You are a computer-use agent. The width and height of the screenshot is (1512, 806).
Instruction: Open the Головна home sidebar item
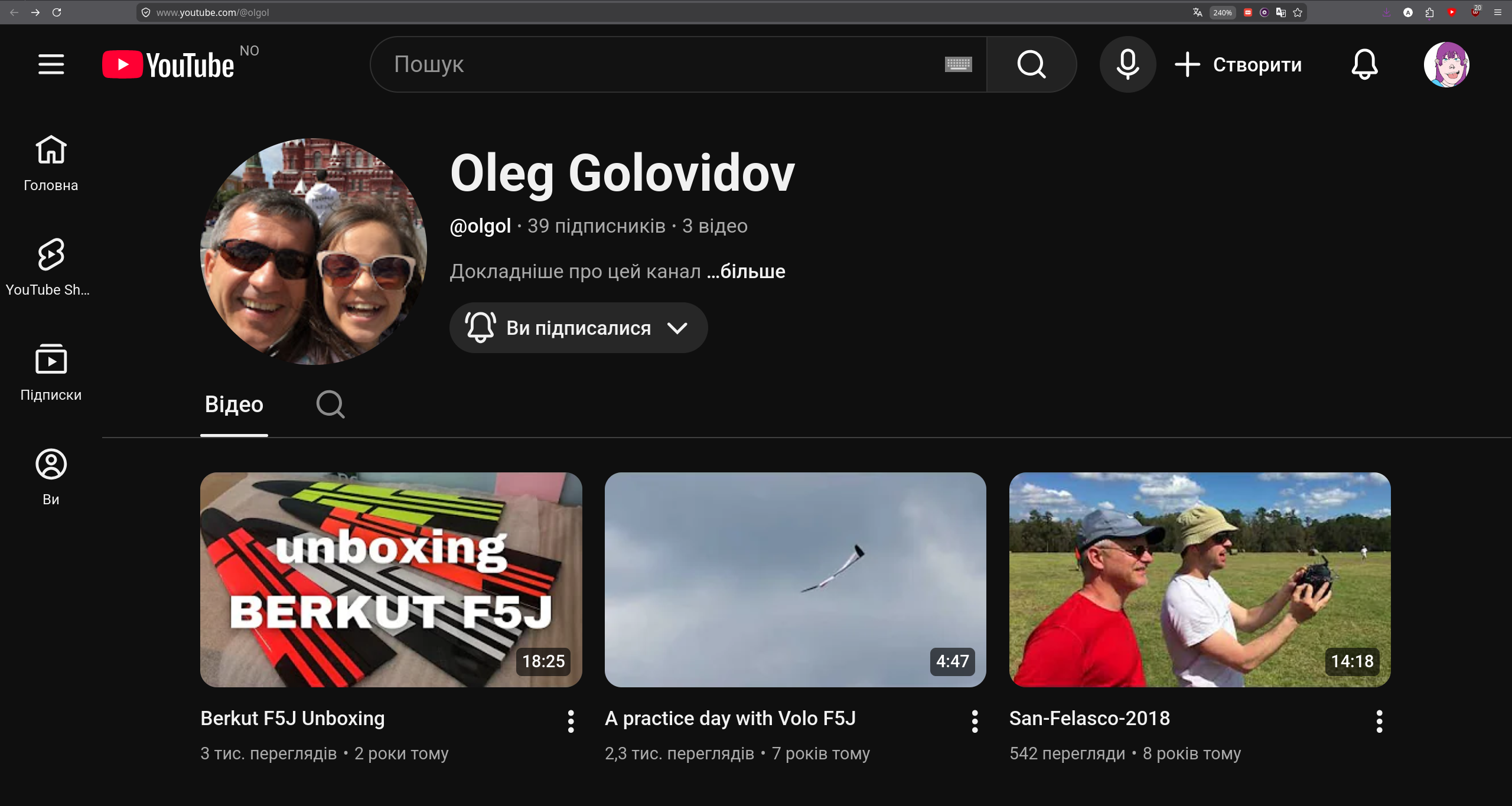(51, 163)
